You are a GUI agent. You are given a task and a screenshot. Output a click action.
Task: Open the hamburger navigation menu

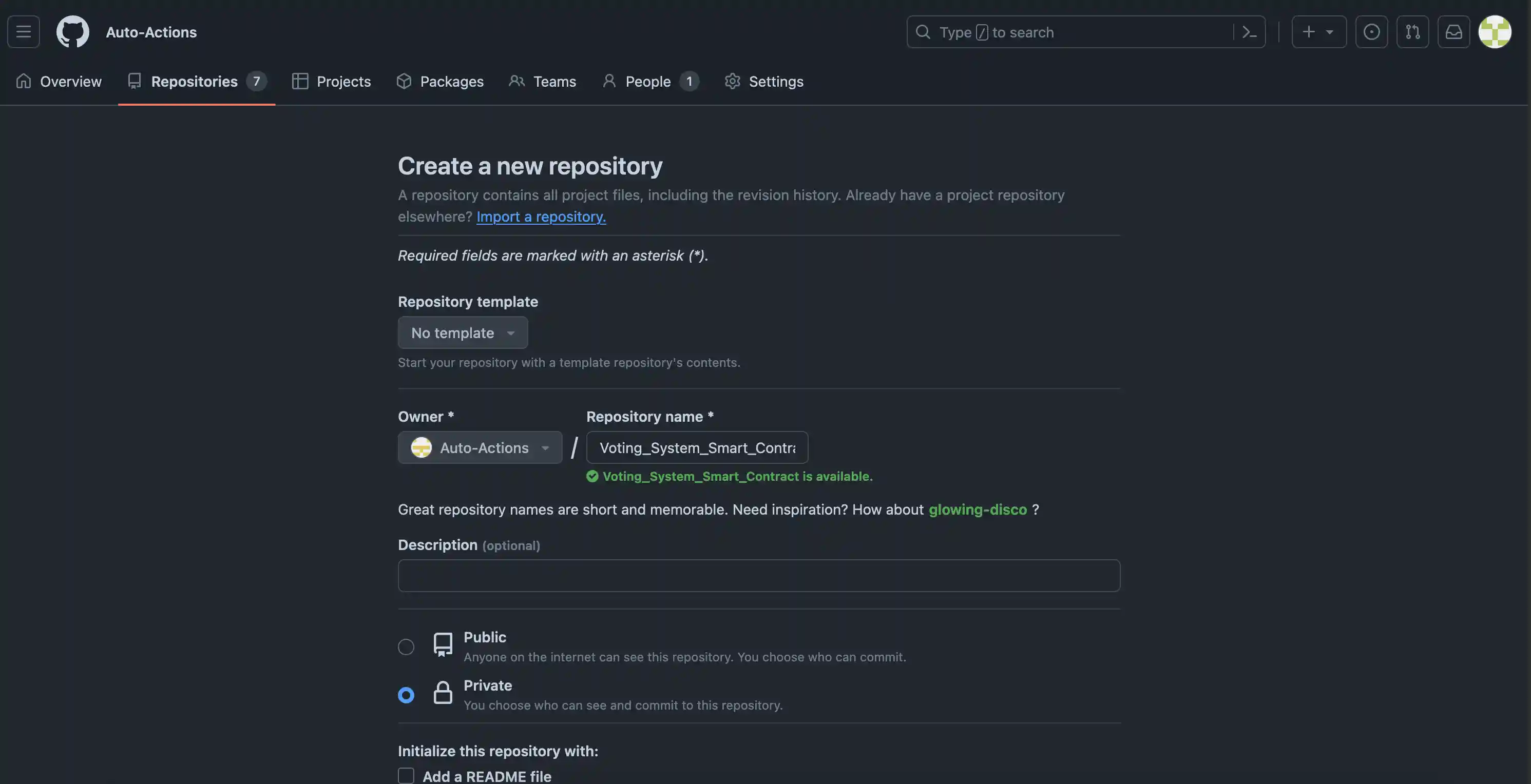[x=23, y=31]
